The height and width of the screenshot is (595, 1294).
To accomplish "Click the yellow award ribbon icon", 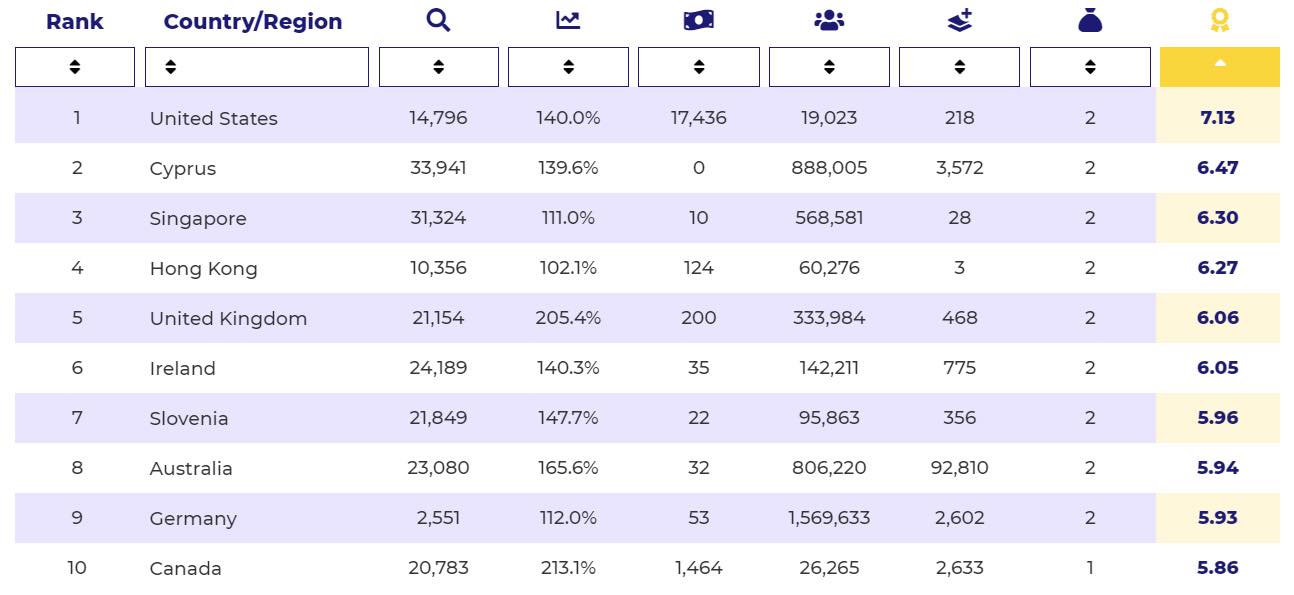I will [1219, 20].
